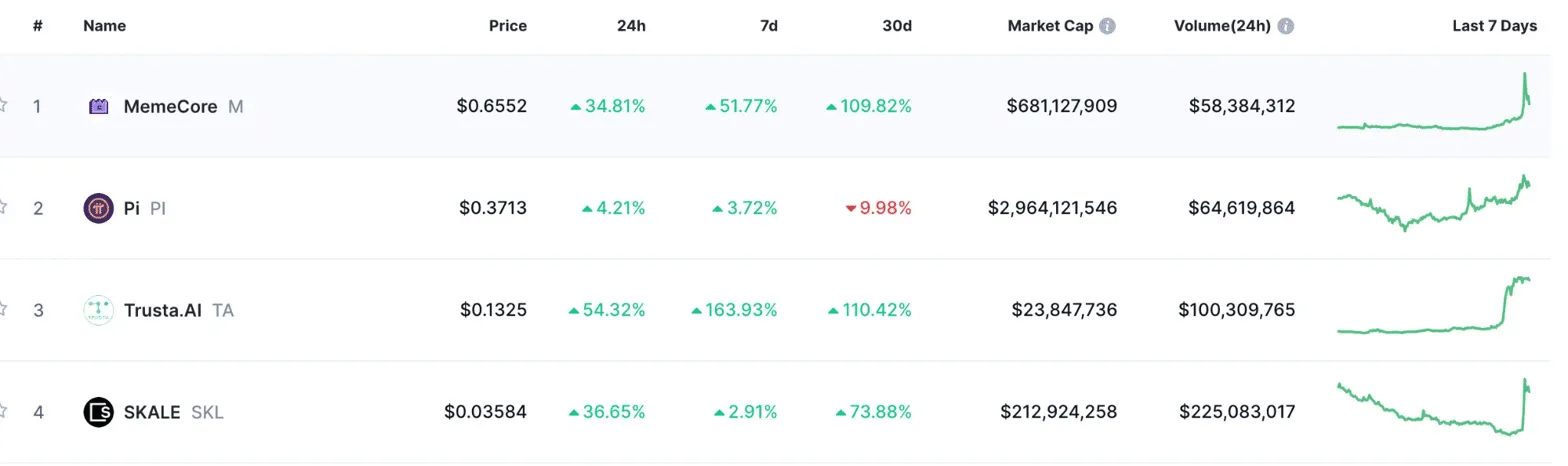Open the Volume(24h) info icon

pos(1286,27)
